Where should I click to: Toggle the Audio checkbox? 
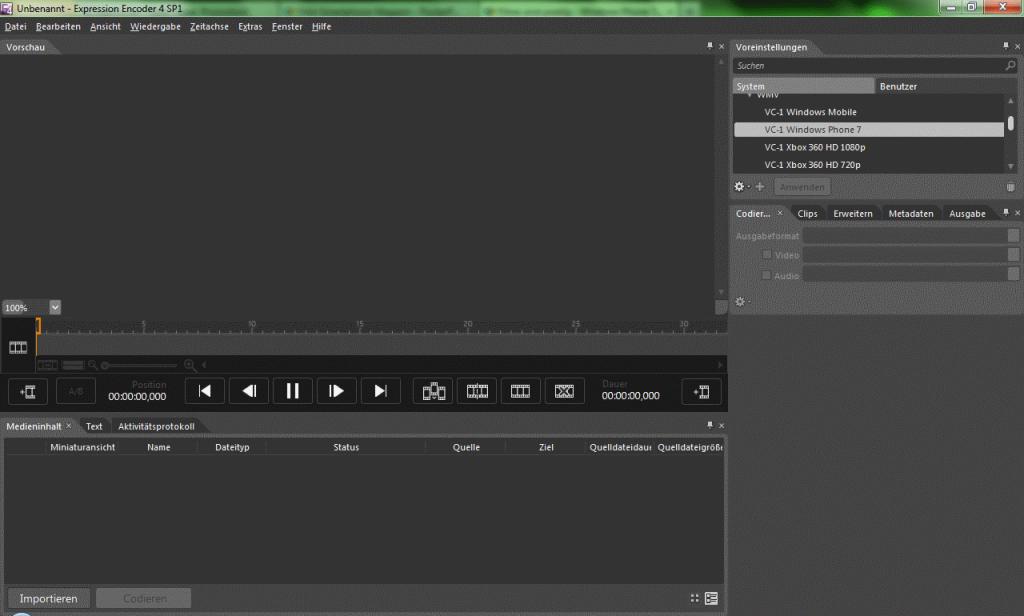point(767,275)
